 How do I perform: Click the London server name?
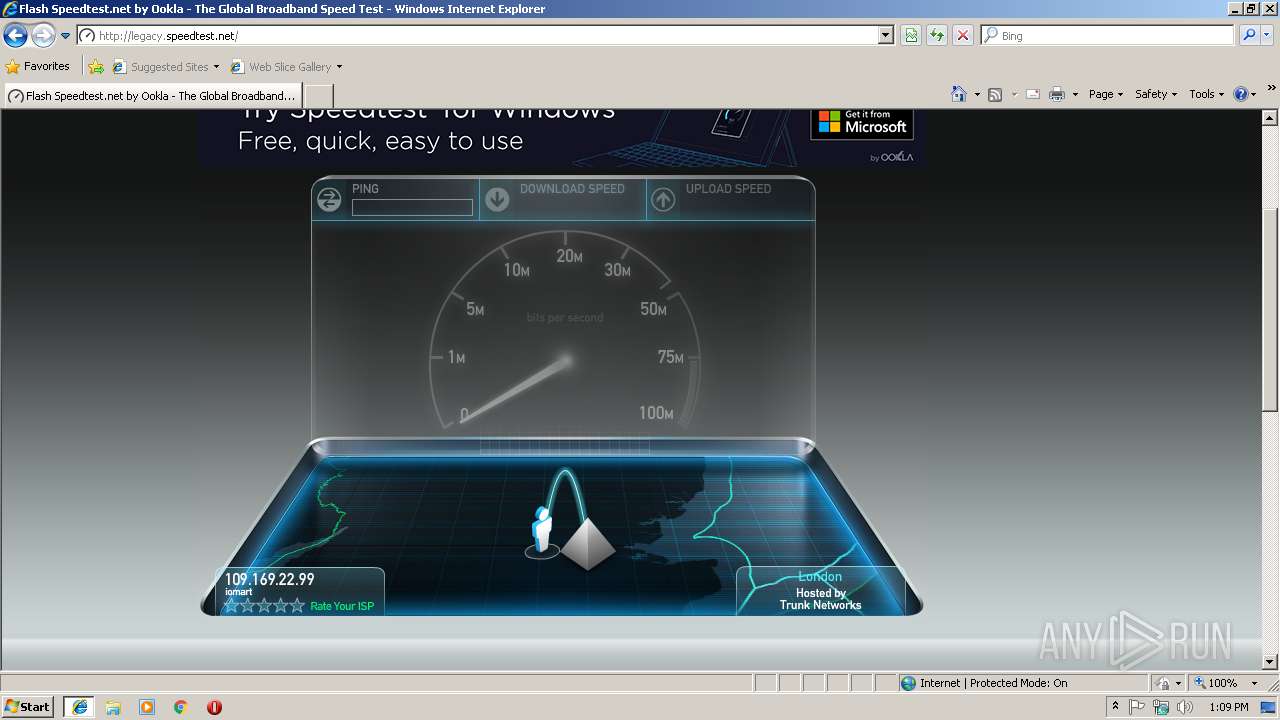coord(820,577)
